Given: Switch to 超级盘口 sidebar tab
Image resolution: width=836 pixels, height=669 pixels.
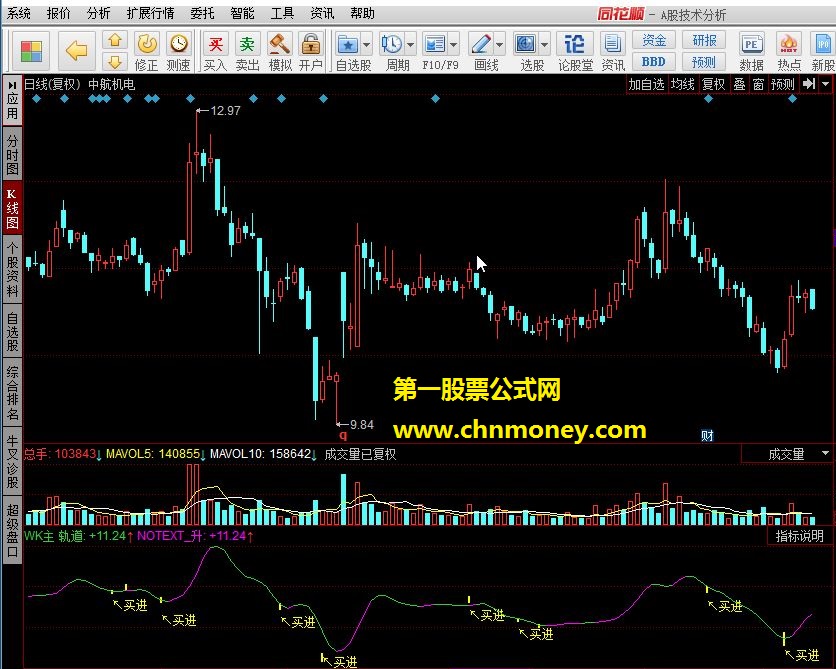Looking at the screenshot, I should click(x=12, y=530).
